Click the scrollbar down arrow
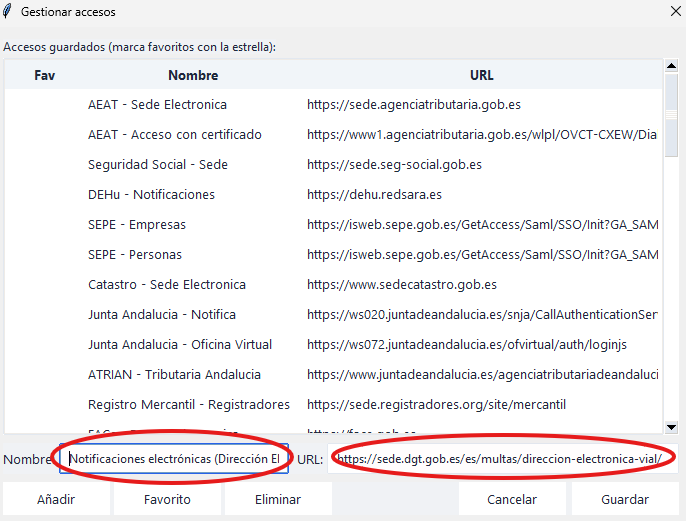The height and width of the screenshot is (521, 686). coord(671,427)
